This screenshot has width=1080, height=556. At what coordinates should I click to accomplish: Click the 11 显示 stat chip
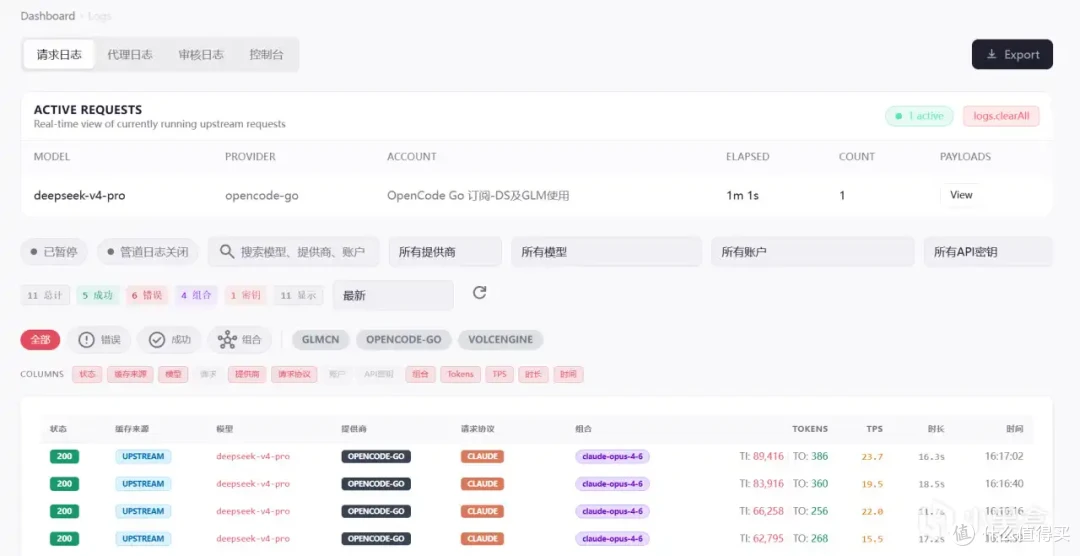click(x=298, y=296)
